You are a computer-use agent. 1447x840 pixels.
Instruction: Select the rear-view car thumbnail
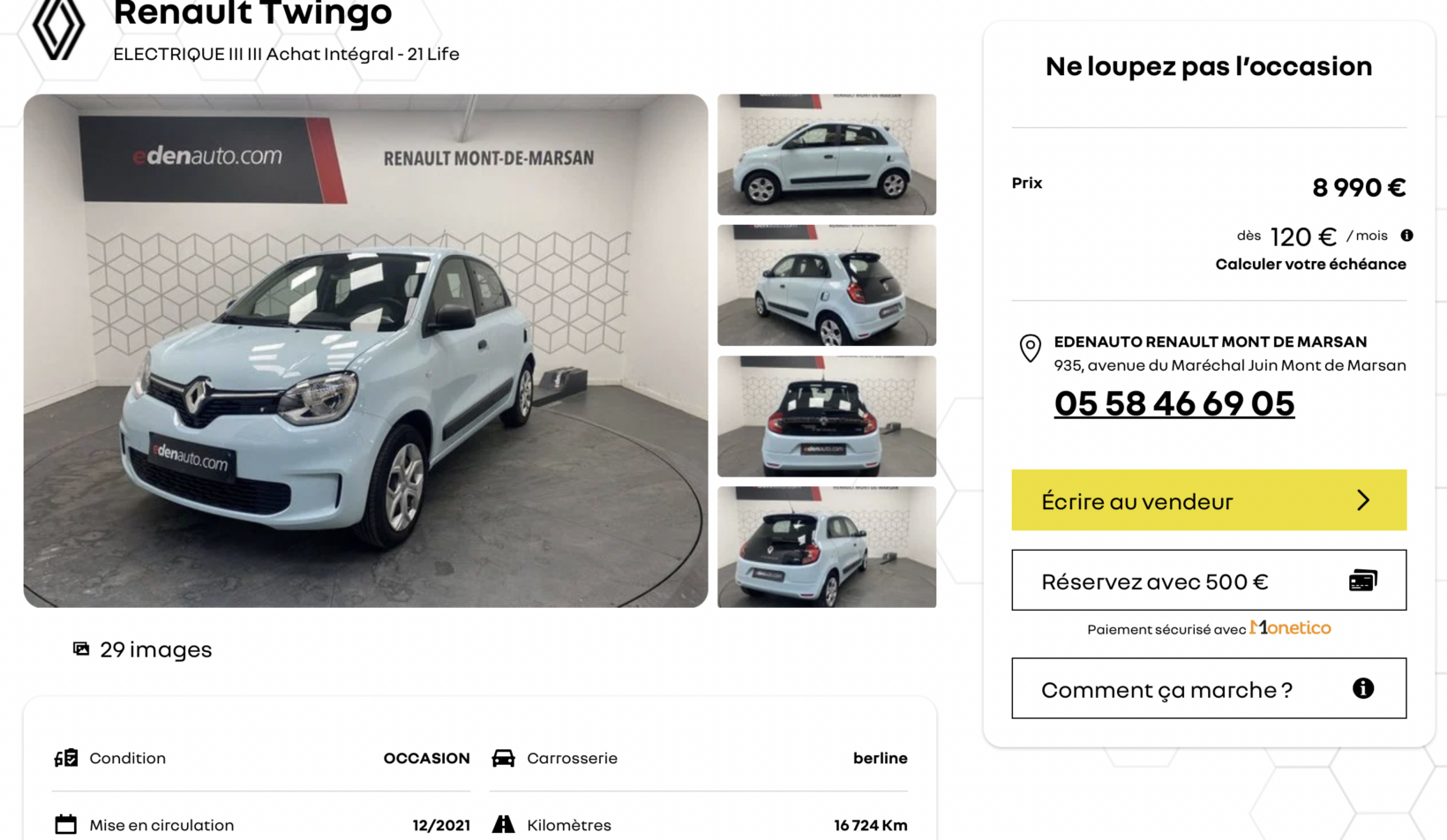point(827,416)
